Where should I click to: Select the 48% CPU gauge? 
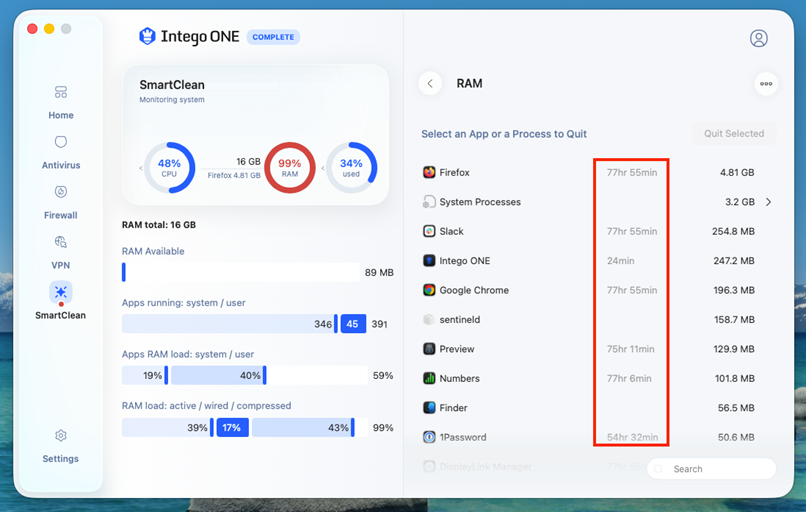169,168
